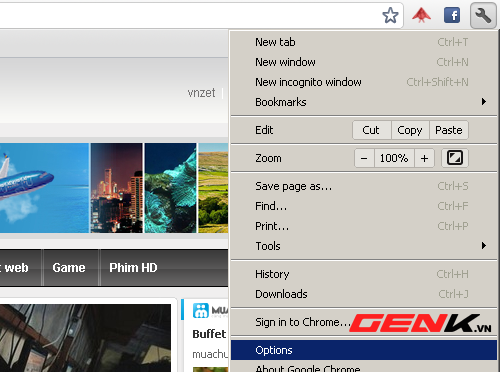Decrease zoom with the minus button
The width and height of the screenshot is (500, 372).
[x=364, y=158]
